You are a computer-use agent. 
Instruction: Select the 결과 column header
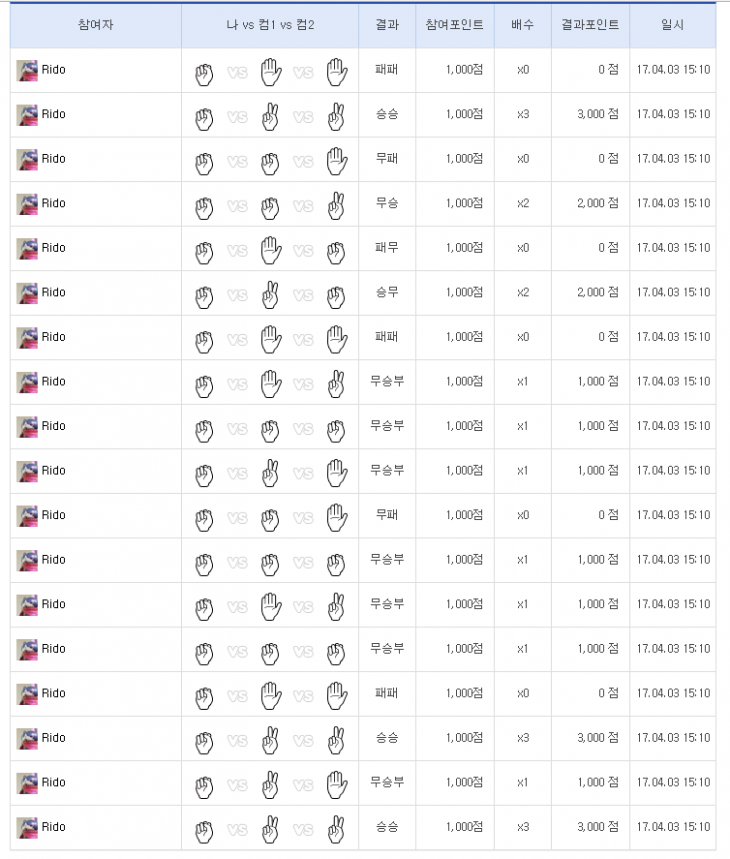pos(387,24)
